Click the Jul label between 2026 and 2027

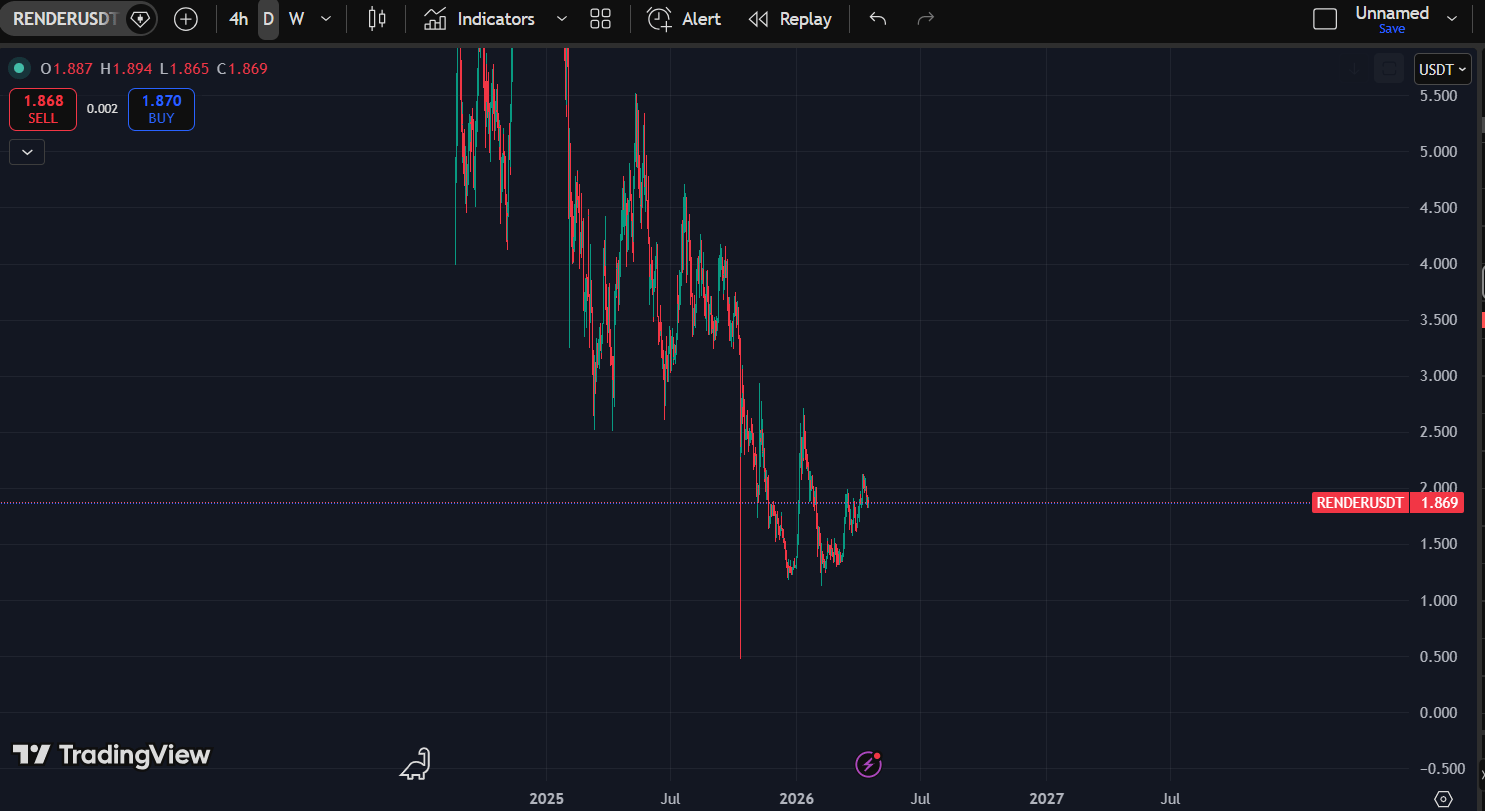[920, 799]
